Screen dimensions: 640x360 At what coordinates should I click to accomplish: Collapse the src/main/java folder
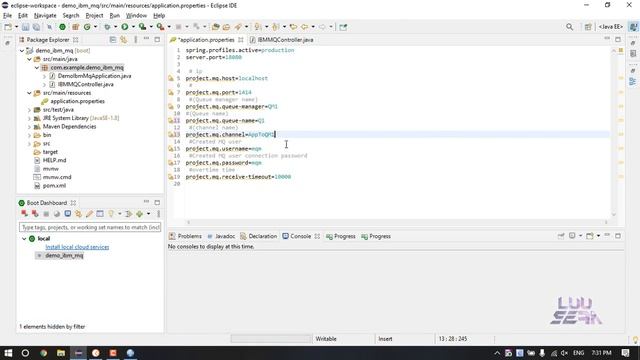click(x=29, y=59)
